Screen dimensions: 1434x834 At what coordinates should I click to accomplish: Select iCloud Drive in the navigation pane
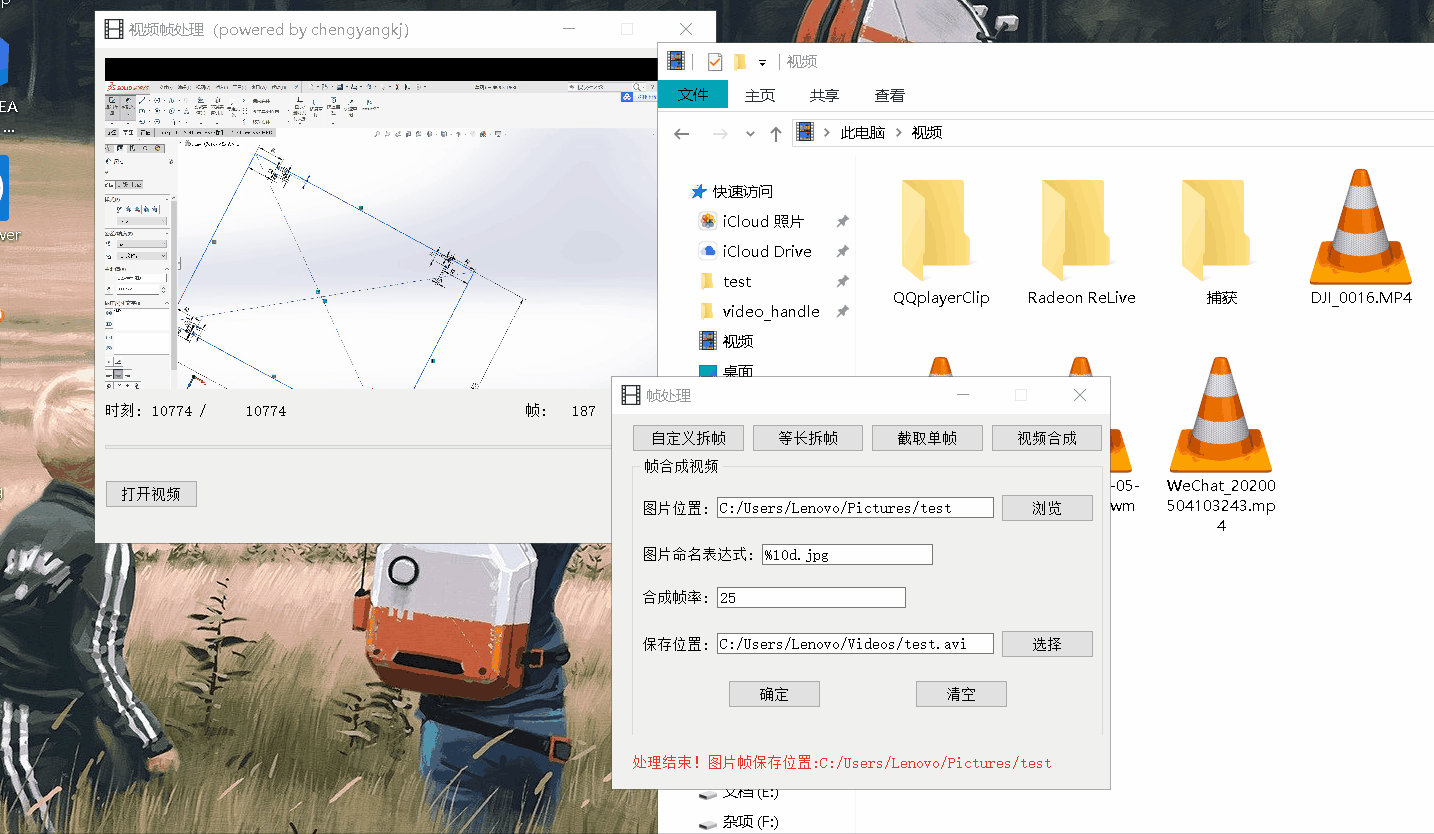point(767,251)
